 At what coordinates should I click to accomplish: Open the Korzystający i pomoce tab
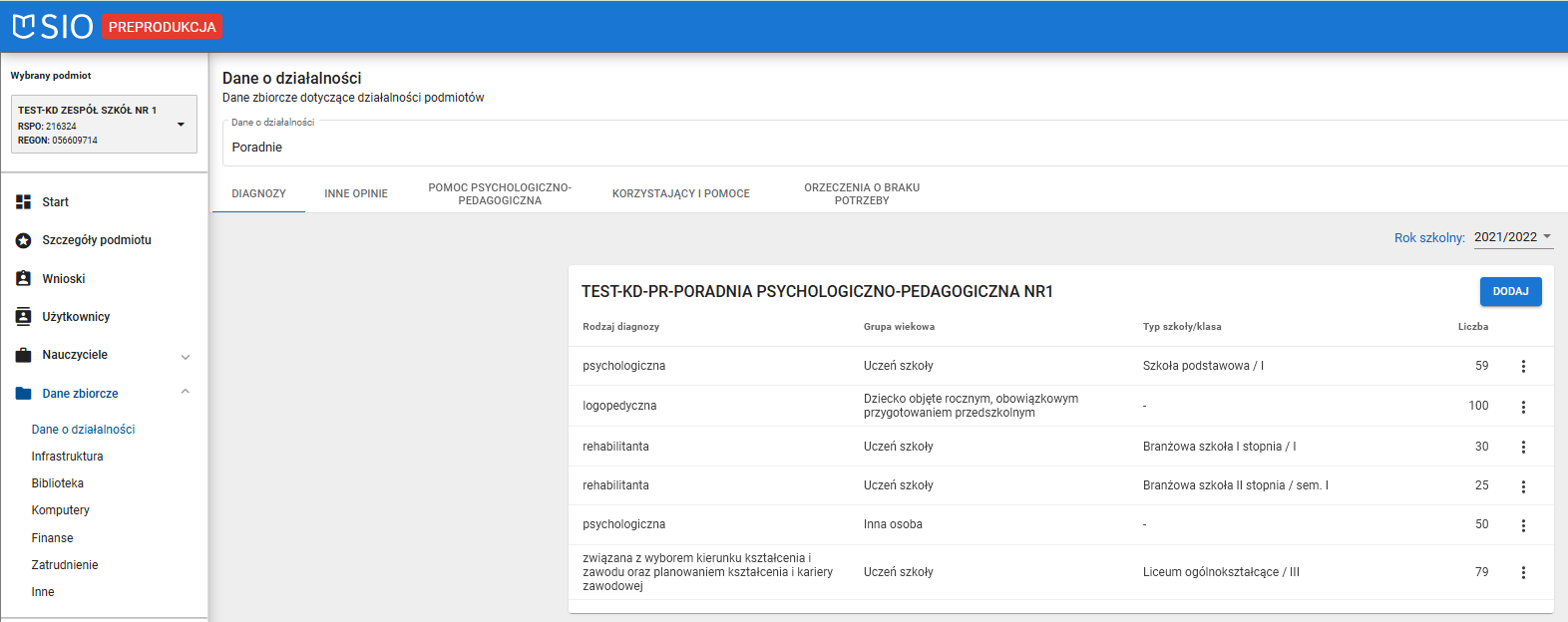(x=680, y=193)
